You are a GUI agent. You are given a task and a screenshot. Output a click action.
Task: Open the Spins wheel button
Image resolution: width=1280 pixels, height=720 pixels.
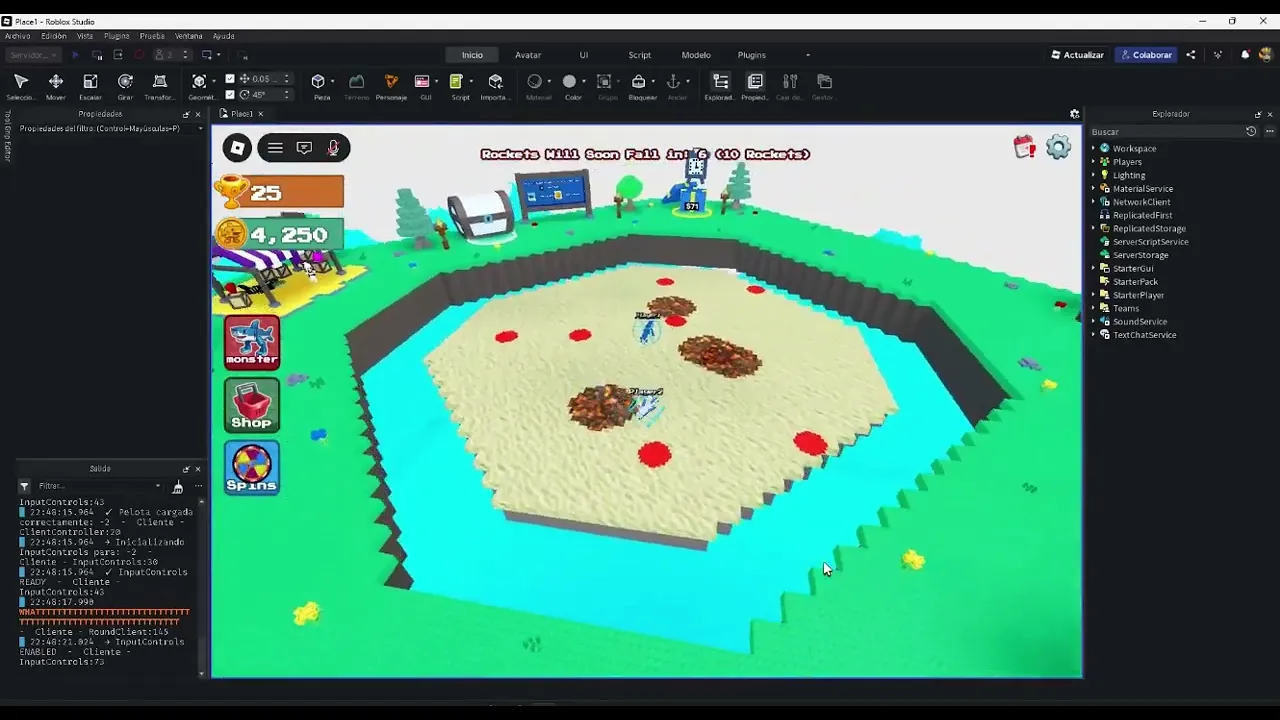252,468
